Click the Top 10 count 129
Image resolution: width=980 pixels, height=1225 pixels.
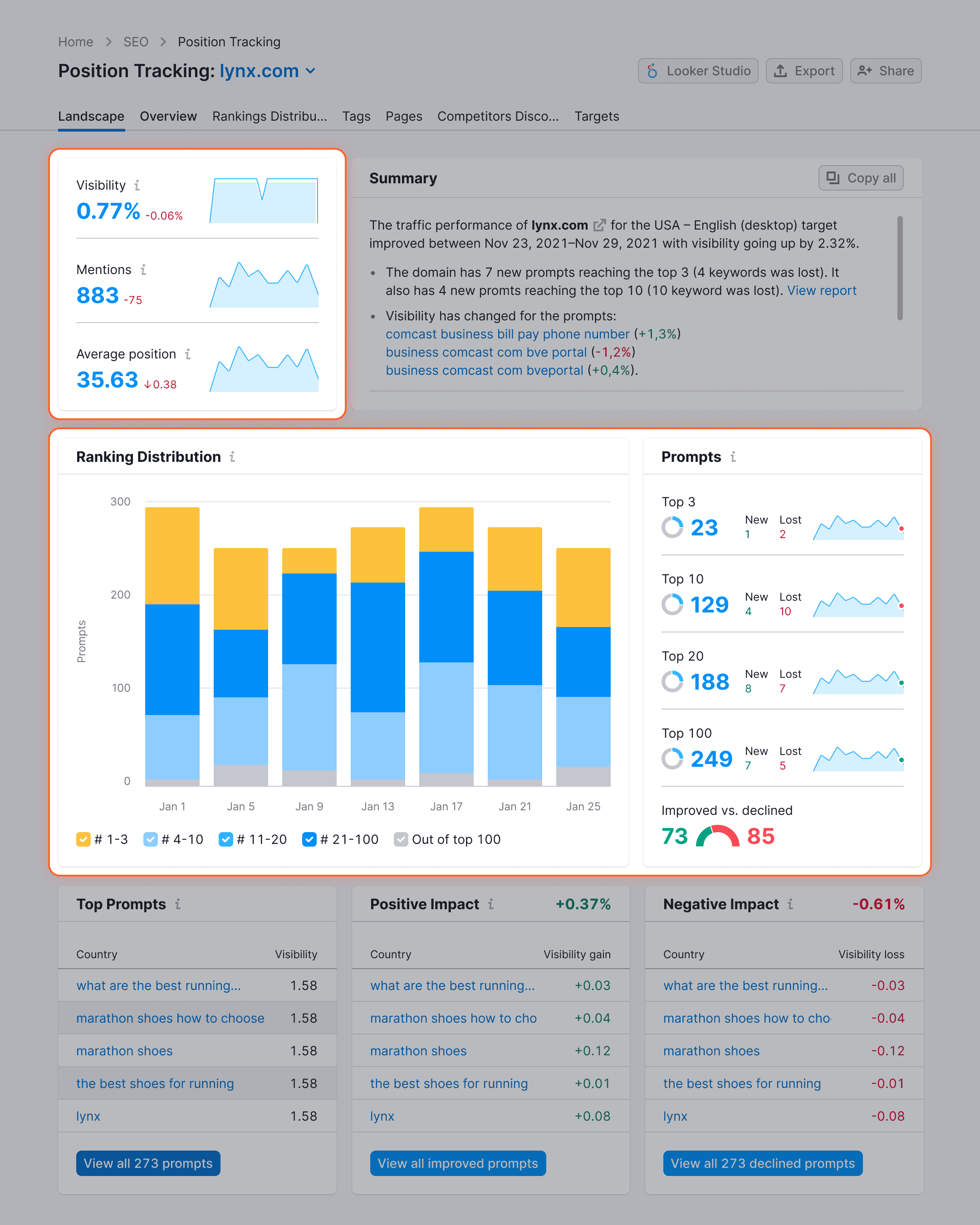[x=709, y=604]
